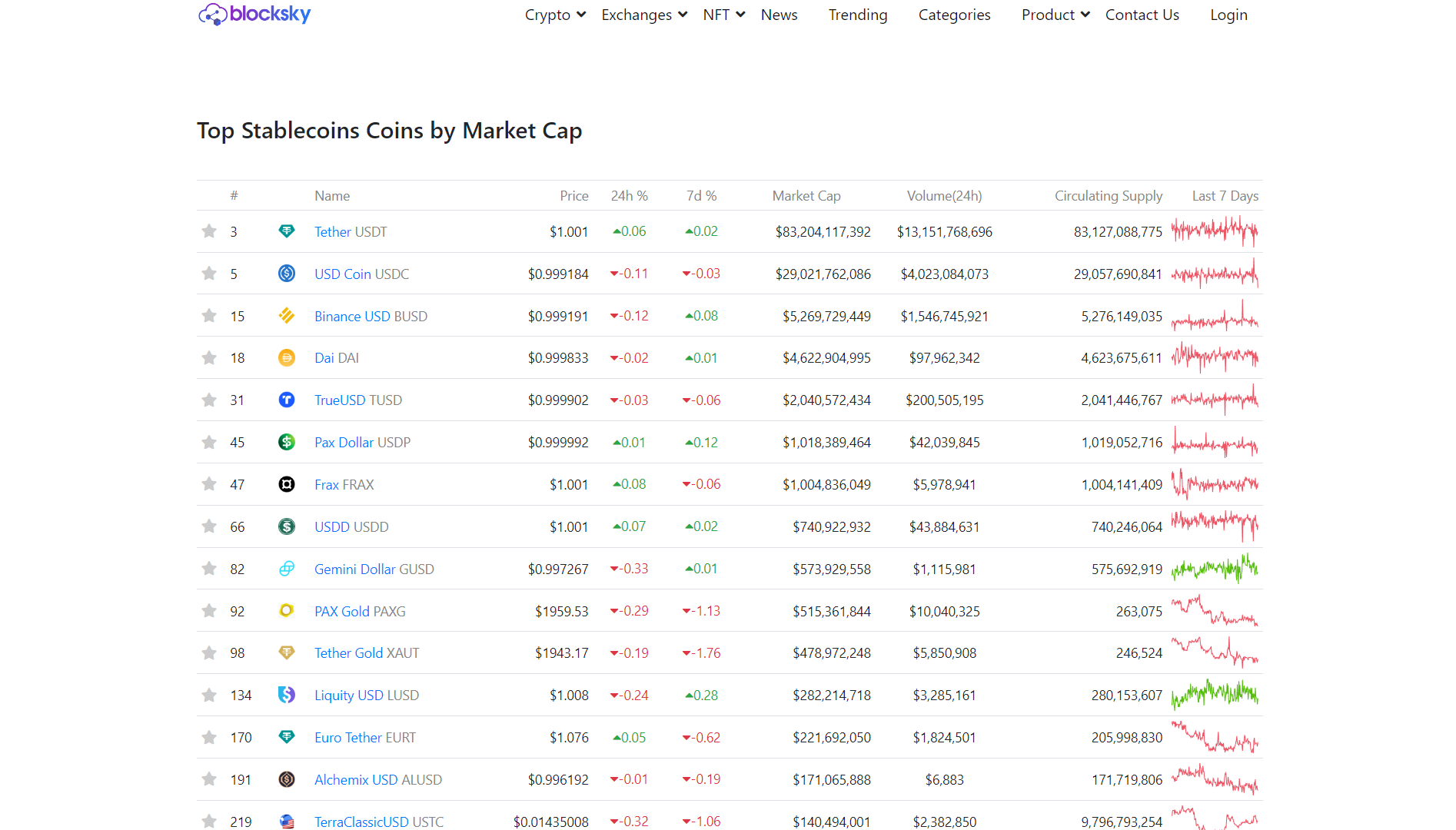The image size is (1456, 830).
Task: Open the TerraClassicUSD USTC link
Action: (379, 822)
